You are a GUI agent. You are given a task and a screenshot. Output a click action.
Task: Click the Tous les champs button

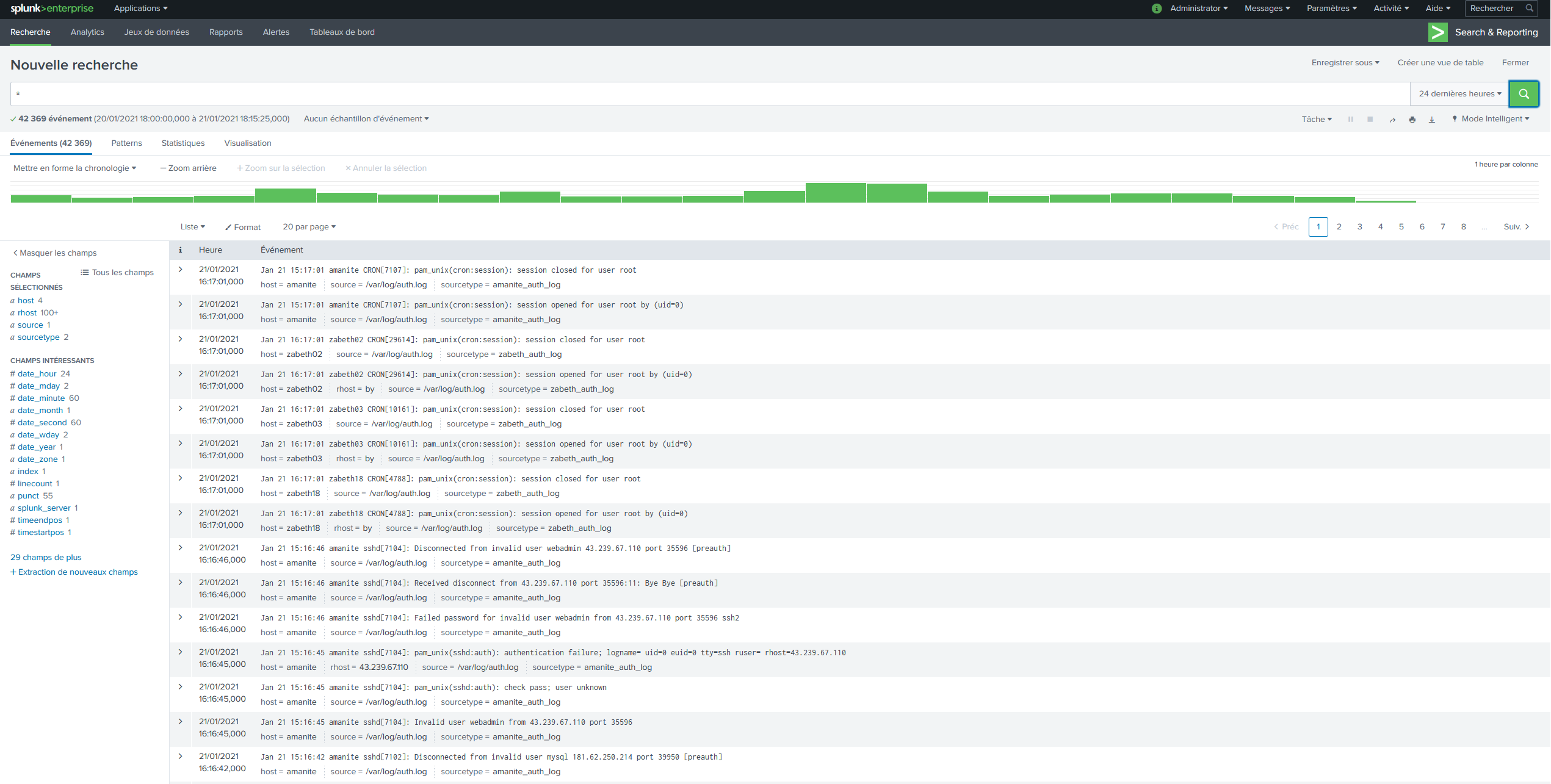117,273
